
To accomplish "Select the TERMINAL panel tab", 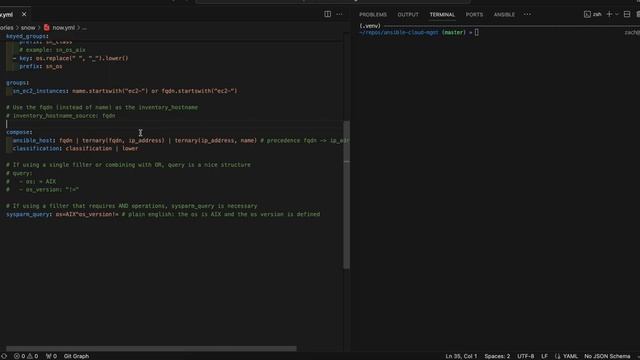I will click(x=442, y=15).
